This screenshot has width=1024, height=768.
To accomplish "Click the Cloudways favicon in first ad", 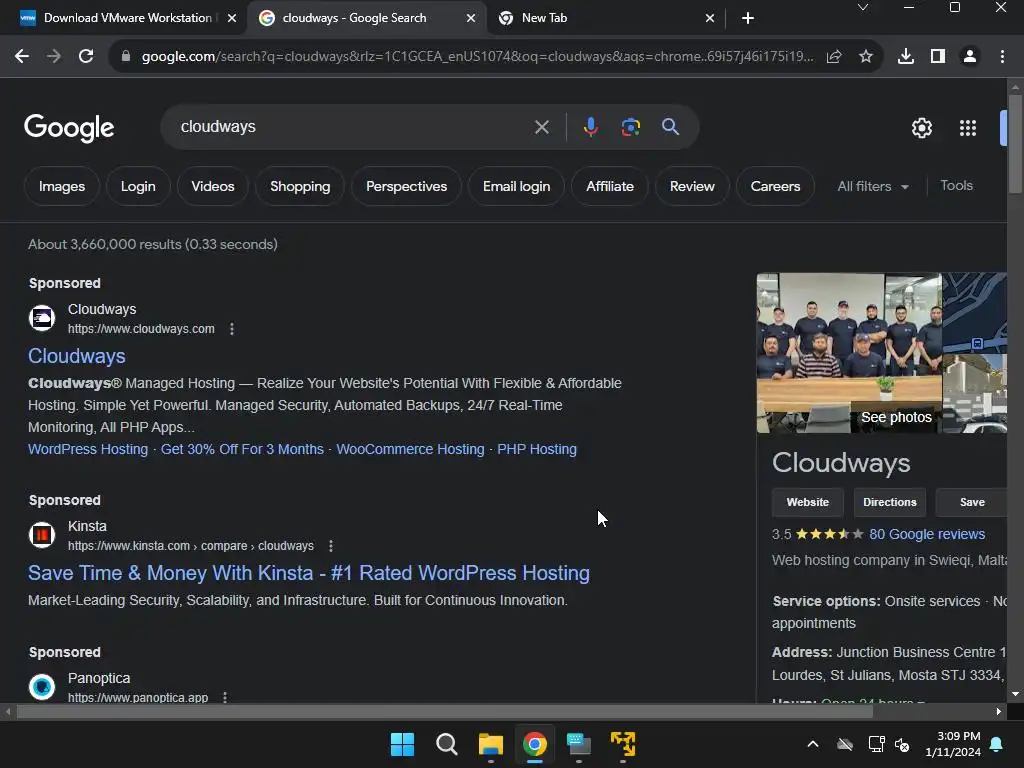I will [42, 318].
